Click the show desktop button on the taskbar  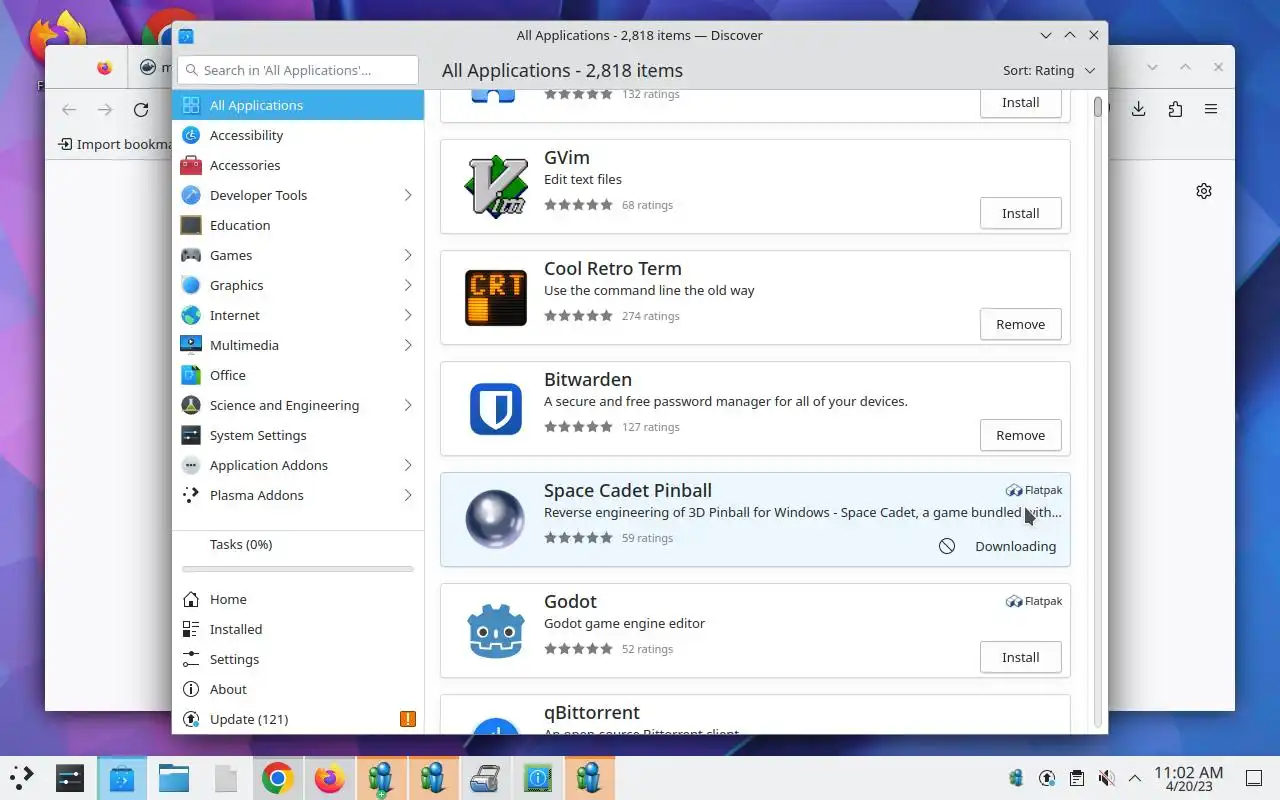click(x=1253, y=778)
